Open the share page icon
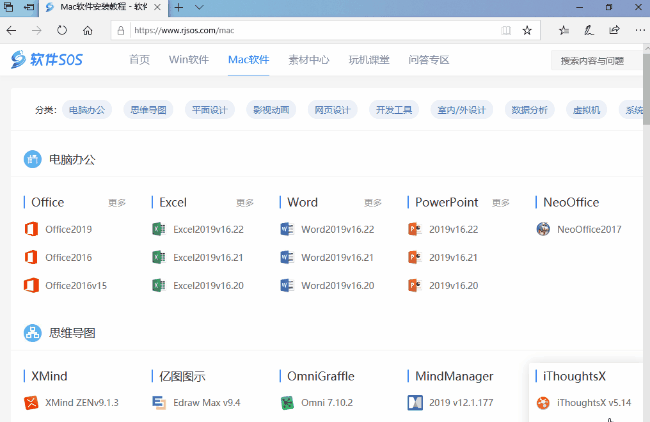 click(614, 30)
